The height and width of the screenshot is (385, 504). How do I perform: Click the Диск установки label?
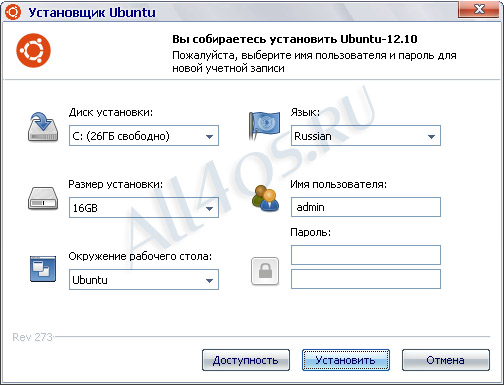(x=111, y=112)
